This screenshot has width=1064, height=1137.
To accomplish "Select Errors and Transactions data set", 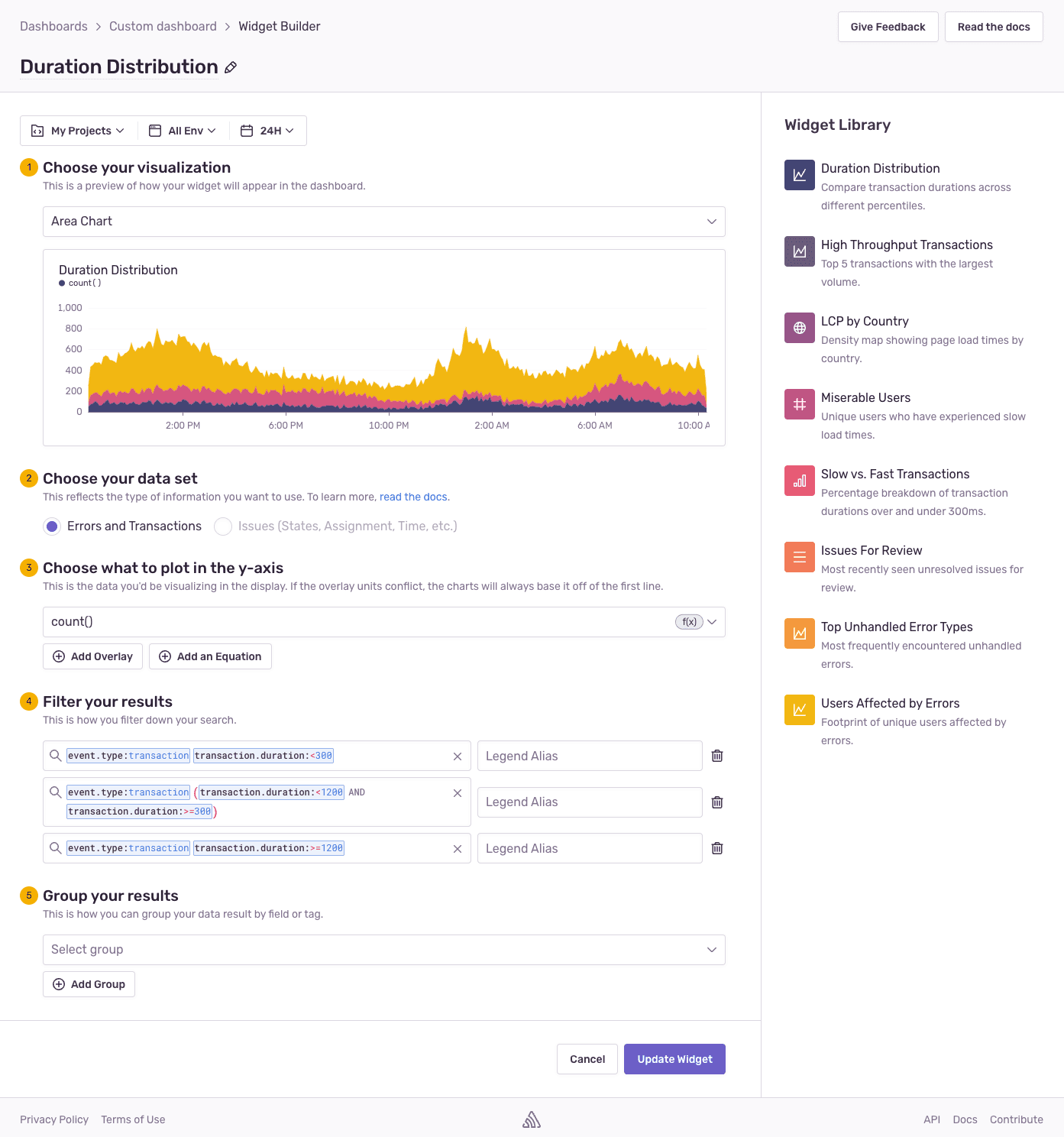I will 52,526.
